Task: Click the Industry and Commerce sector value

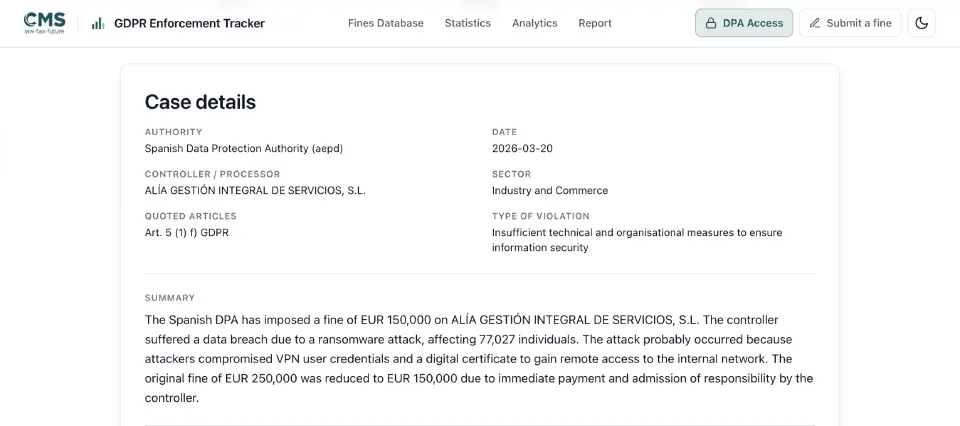Action: click(550, 190)
